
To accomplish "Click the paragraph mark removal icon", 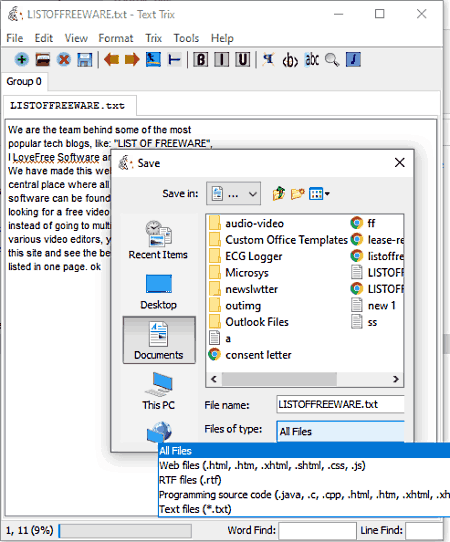I will 268,60.
